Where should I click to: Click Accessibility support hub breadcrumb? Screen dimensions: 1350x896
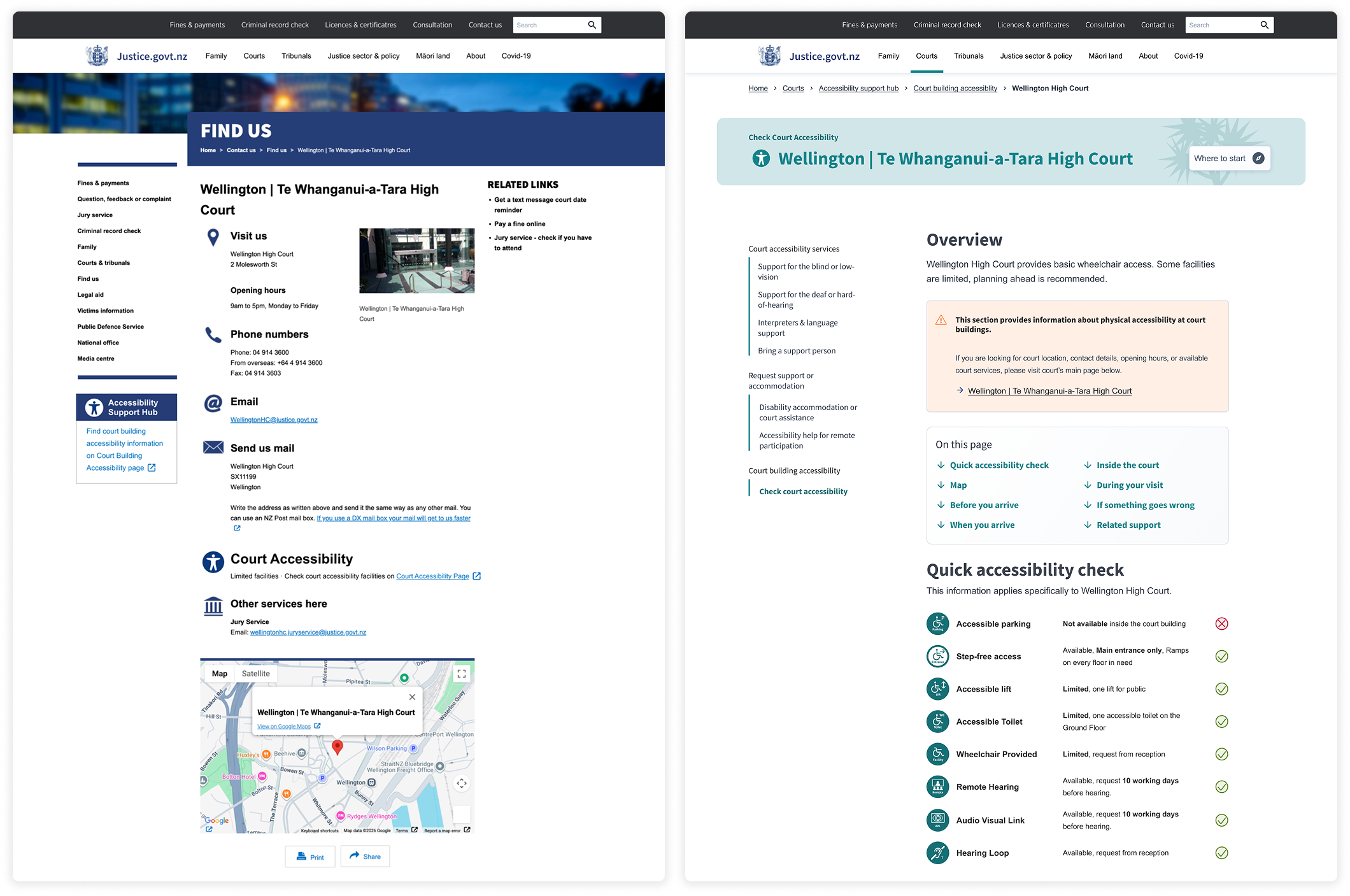point(858,89)
